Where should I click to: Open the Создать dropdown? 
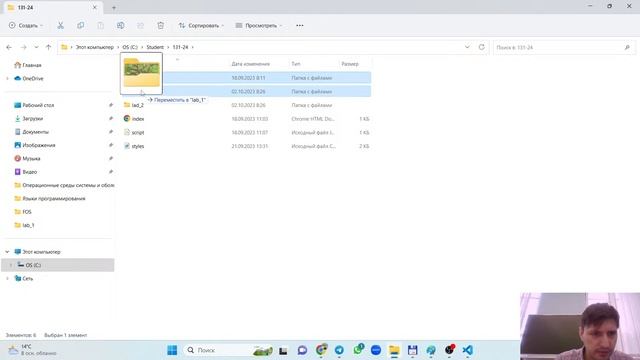coord(26,25)
